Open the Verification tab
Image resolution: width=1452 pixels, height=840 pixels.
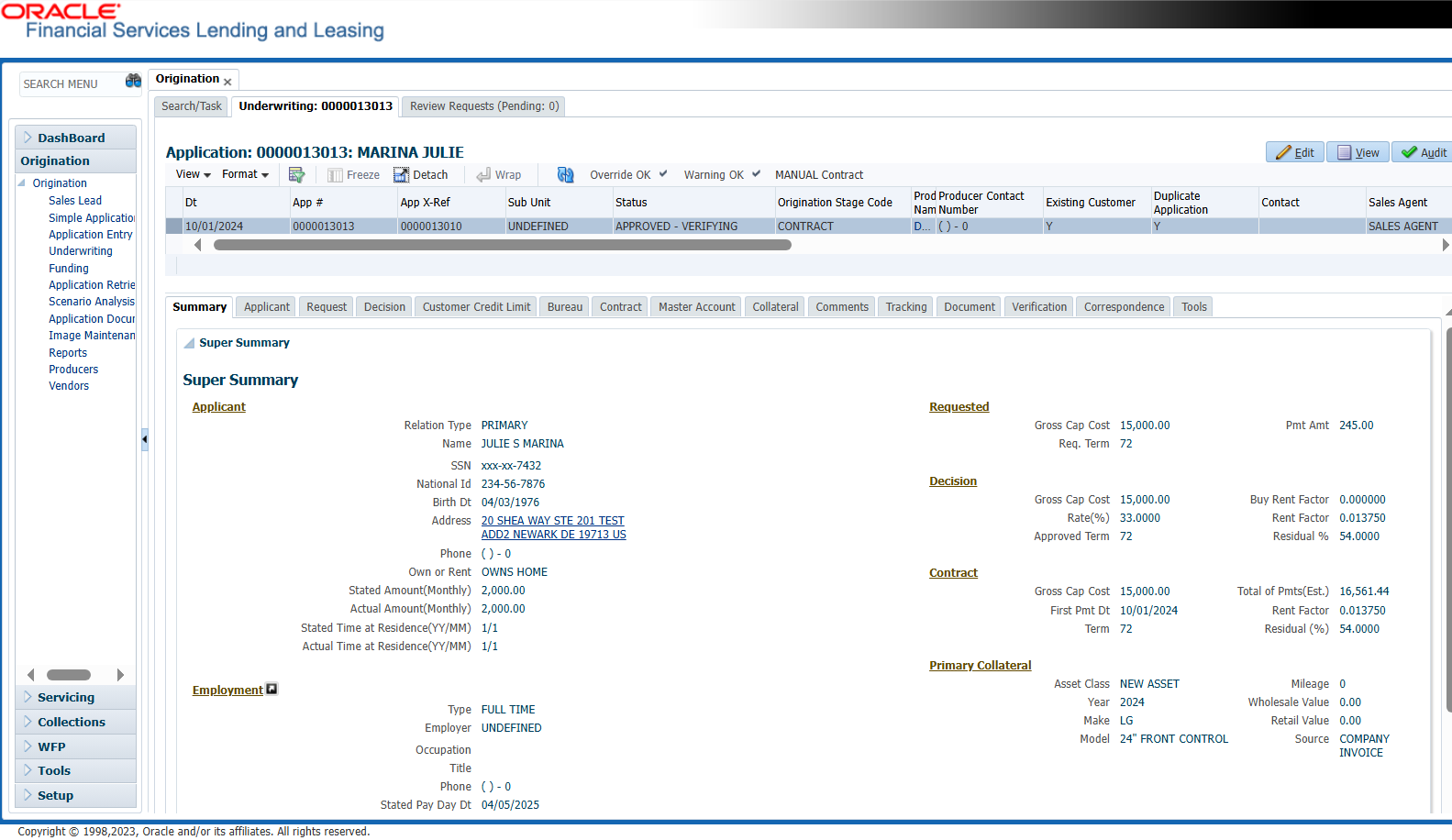click(1039, 307)
